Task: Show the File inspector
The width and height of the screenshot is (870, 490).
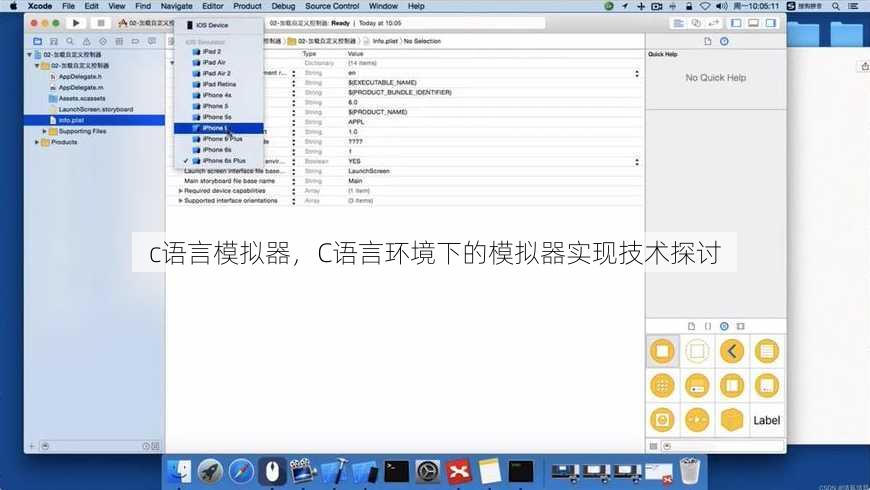Action: pyautogui.click(x=707, y=42)
